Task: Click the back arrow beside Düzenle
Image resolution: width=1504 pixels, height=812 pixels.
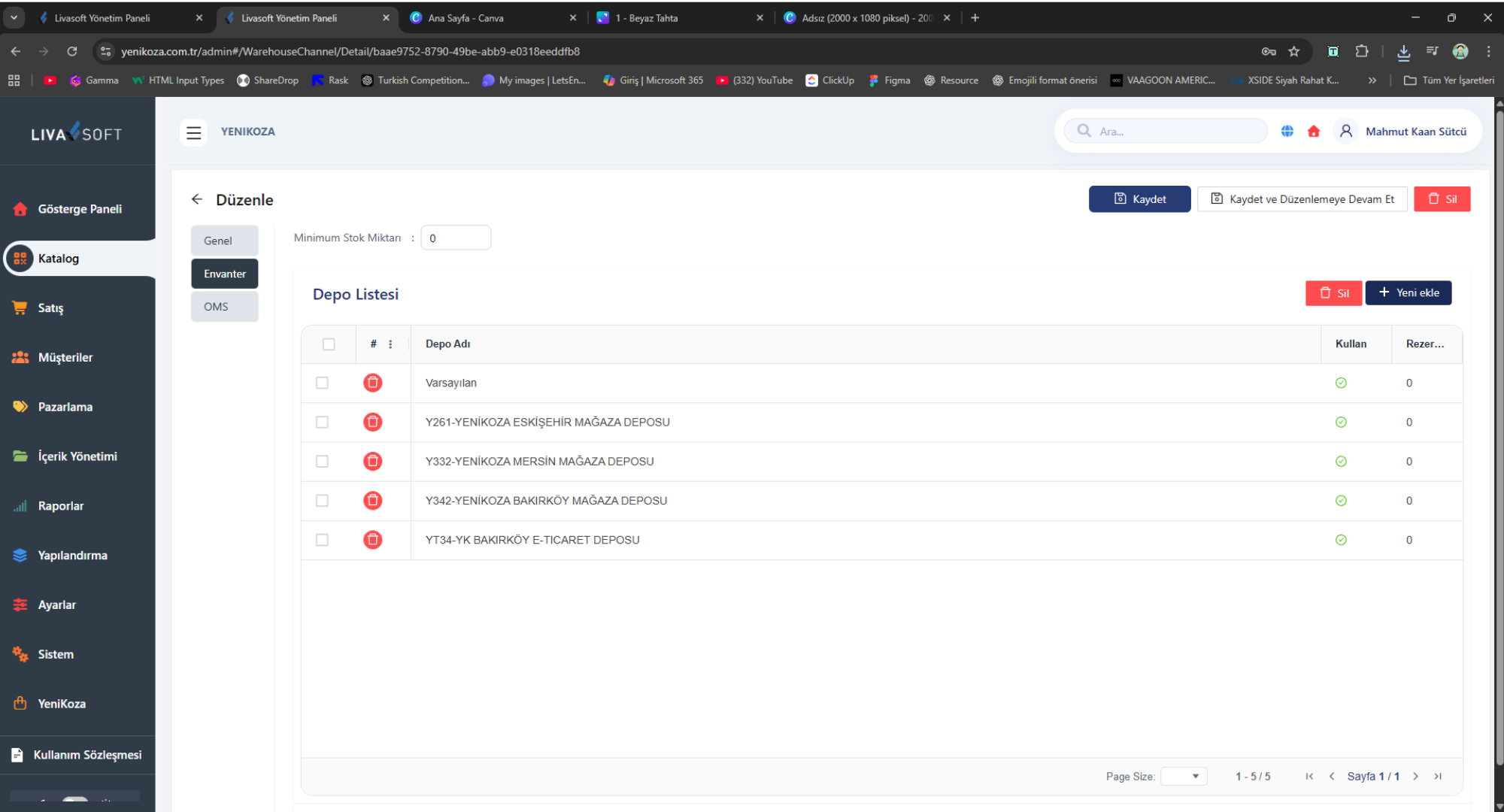Action: (x=197, y=199)
